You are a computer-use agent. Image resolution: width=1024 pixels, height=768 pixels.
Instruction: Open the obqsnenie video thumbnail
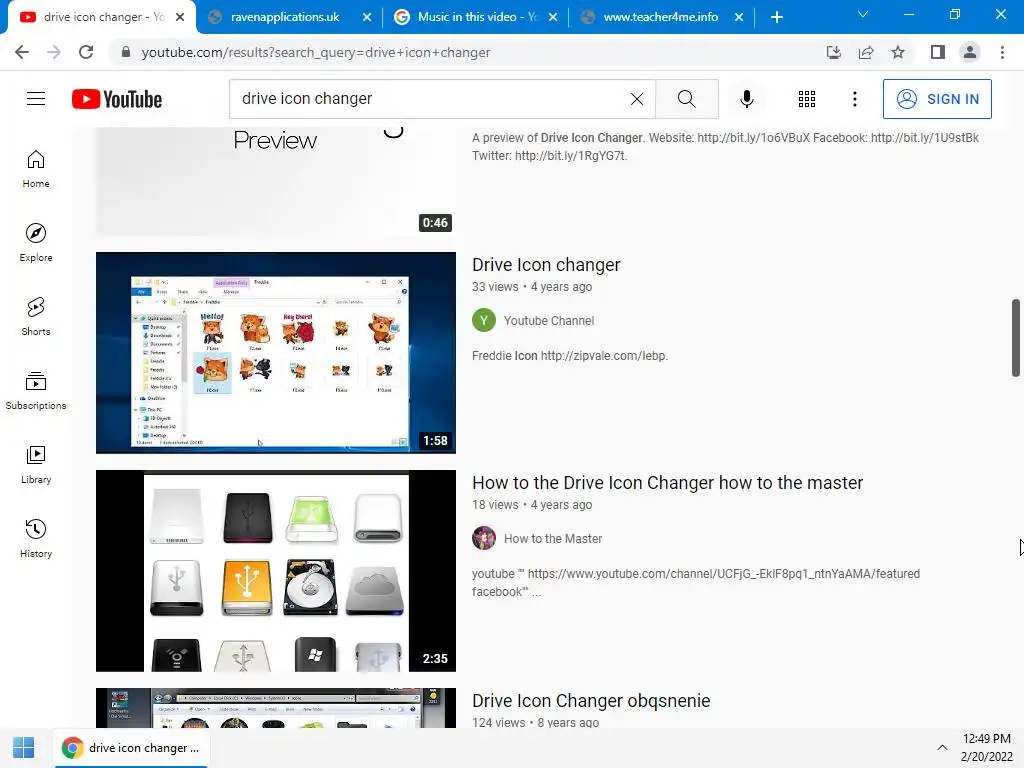pyautogui.click(x=276, y=708)
